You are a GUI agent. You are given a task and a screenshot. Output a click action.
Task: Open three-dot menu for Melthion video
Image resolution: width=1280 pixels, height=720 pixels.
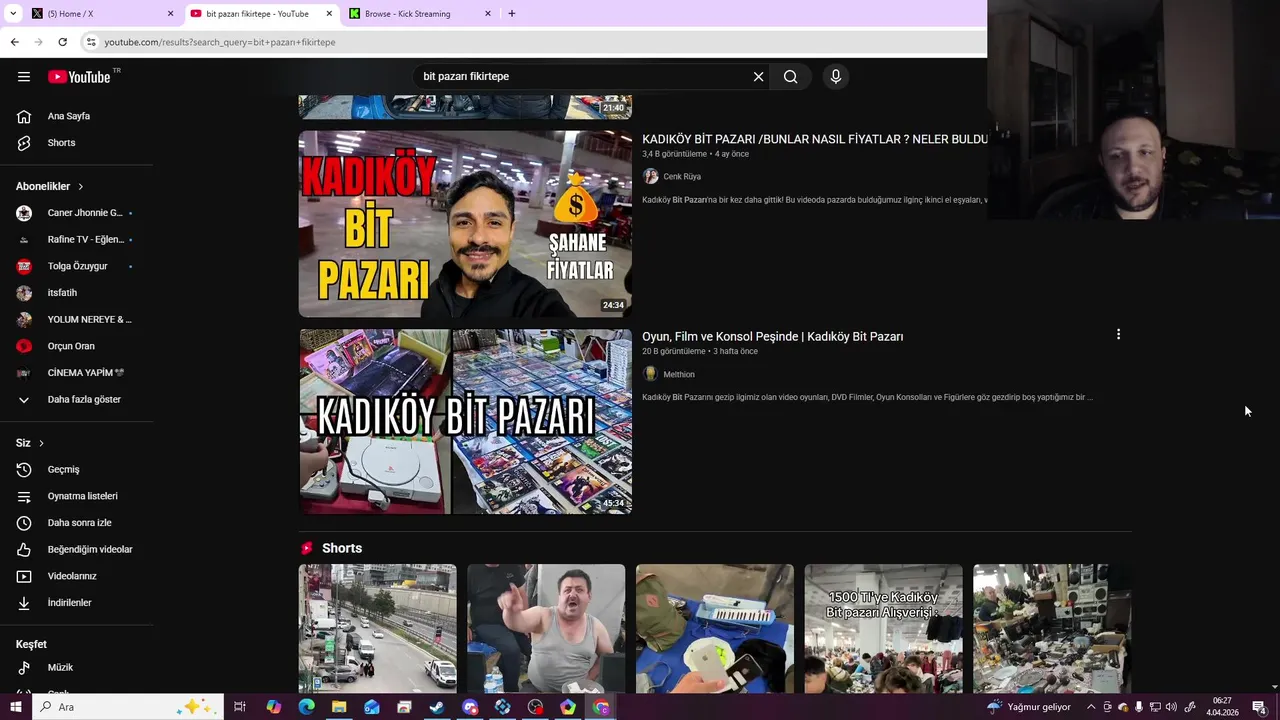tap(1118, 335)
